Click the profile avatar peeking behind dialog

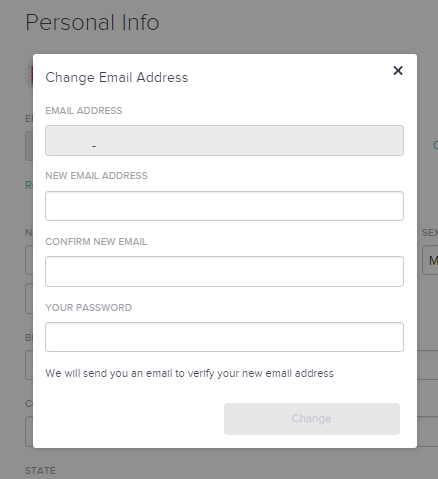point(29,75)
